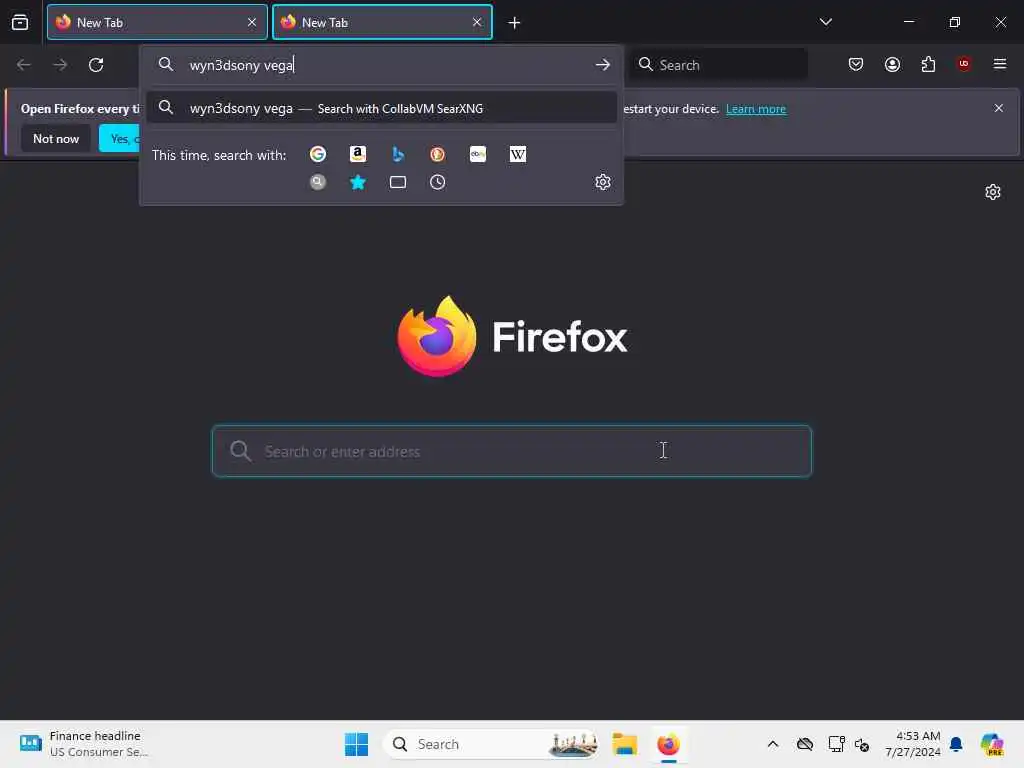The height and width of the screenshot is (768, 1024).
Task: Open new tab personalize gear icon
Action: pos(993,192)
